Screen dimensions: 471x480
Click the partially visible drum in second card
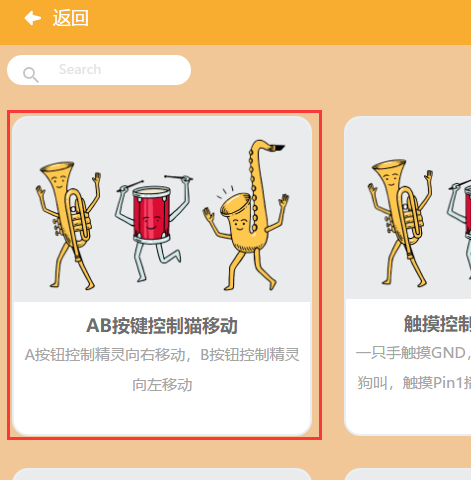(x=459, y=220)
